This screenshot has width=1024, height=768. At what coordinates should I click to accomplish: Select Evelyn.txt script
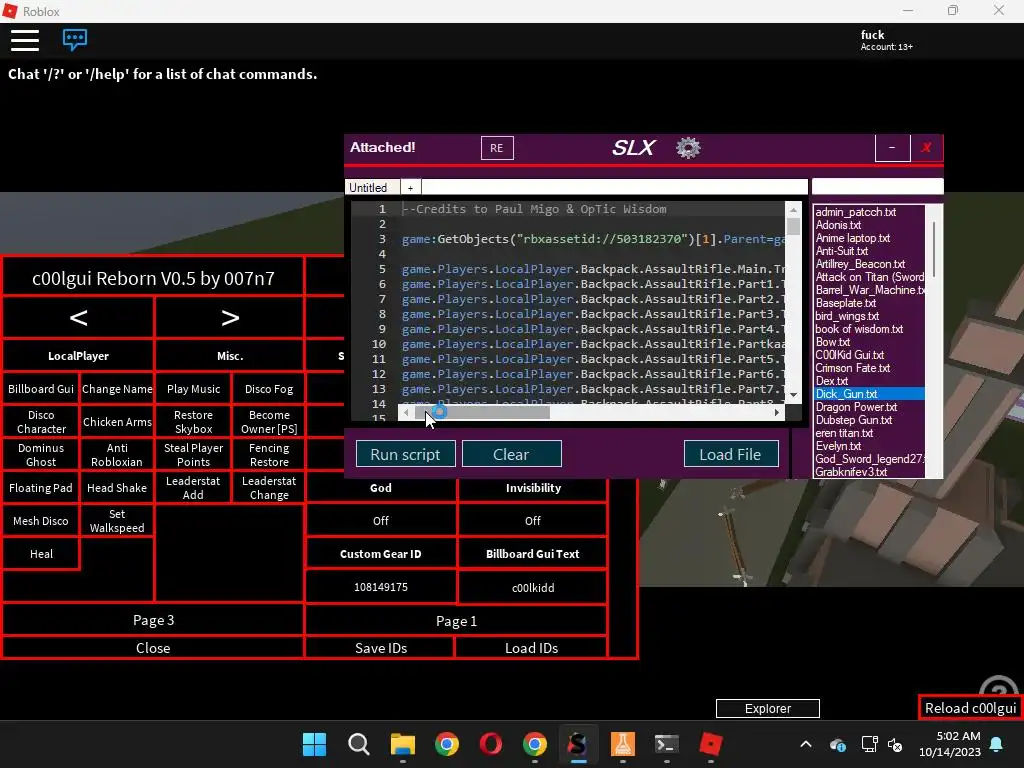click(838, 446)
